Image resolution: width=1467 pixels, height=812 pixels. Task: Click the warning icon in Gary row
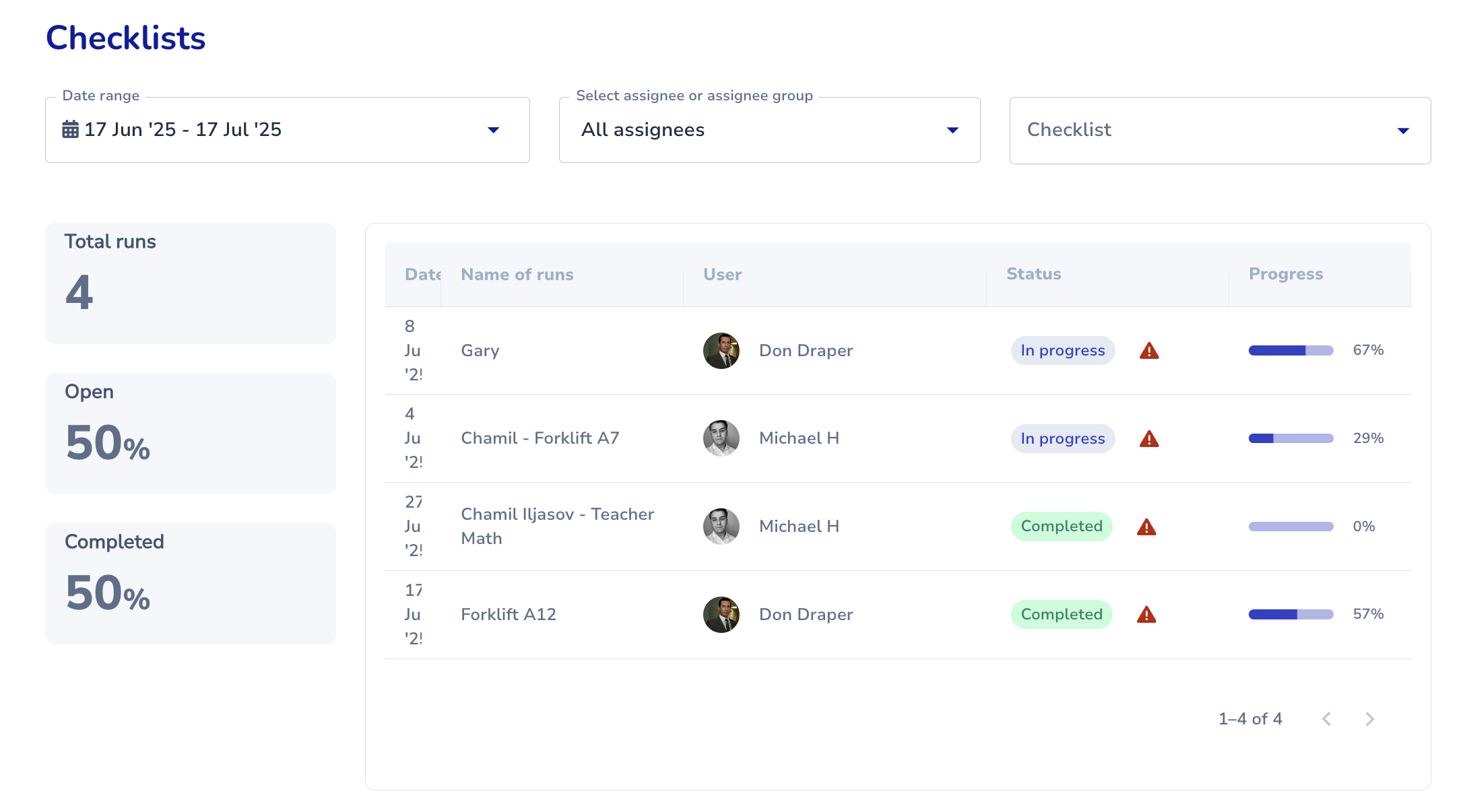[1149, 351]
